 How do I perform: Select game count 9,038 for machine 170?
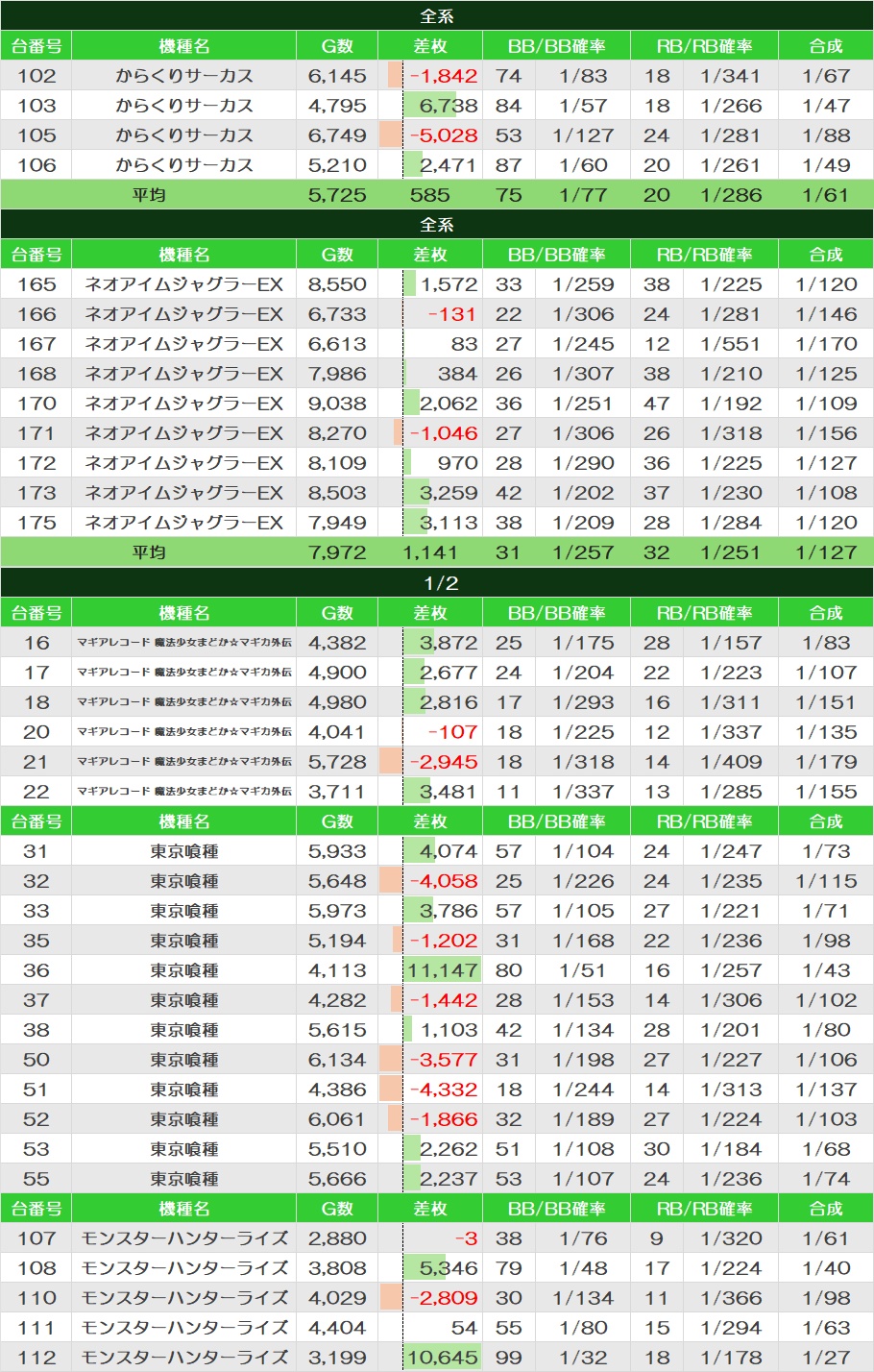coord(337,404)
